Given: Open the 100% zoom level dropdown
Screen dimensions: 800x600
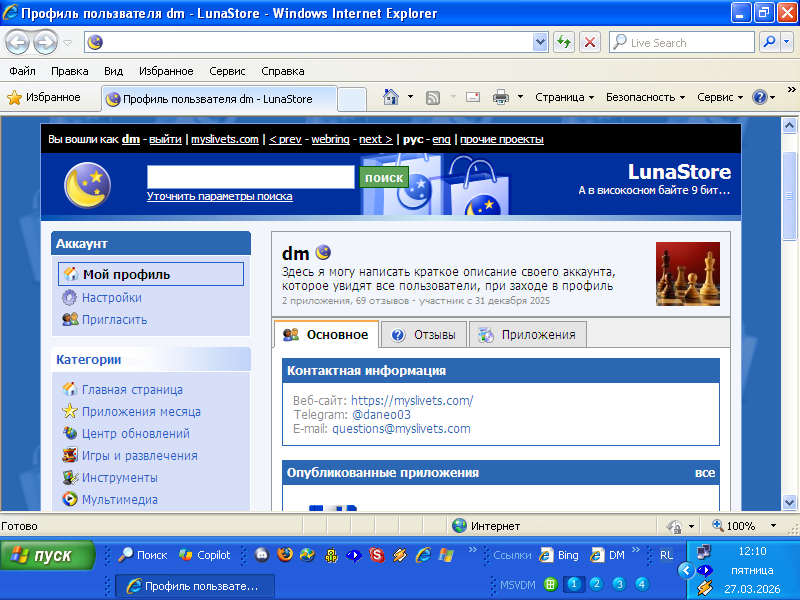Looking at the screenshot, I should [x=773, y=526].
